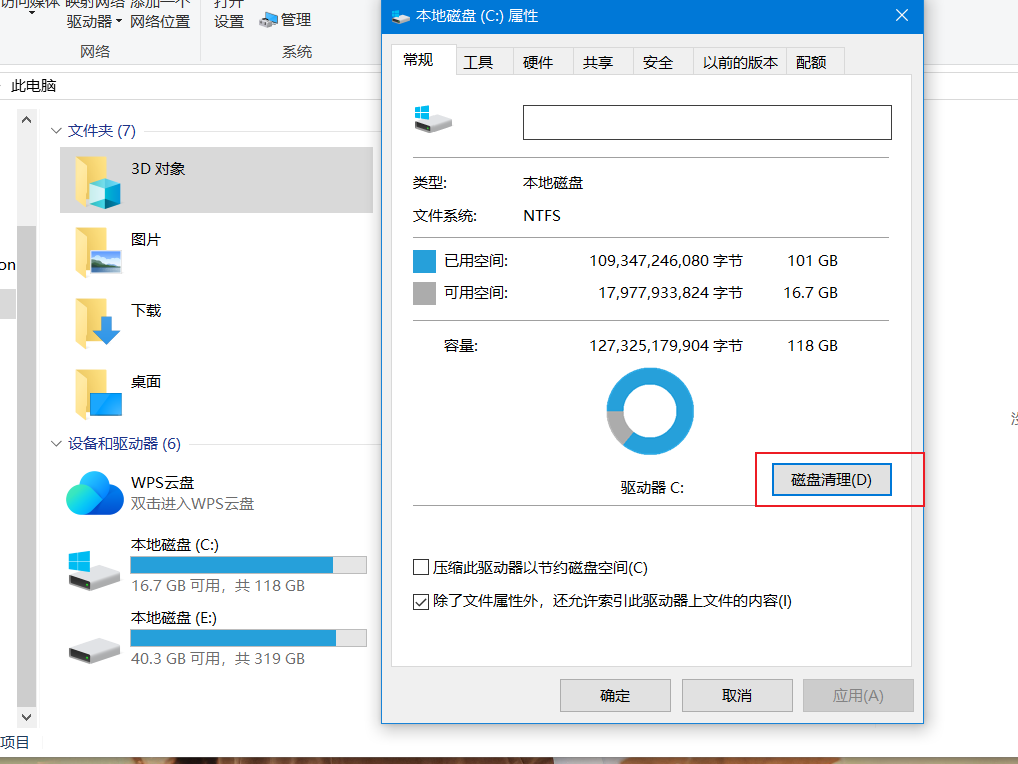This screenshot has width=1018, height=764.
Task: Click the navigation pane scroll up arrow
Action: pyautogui.click(x=27, y=120)
